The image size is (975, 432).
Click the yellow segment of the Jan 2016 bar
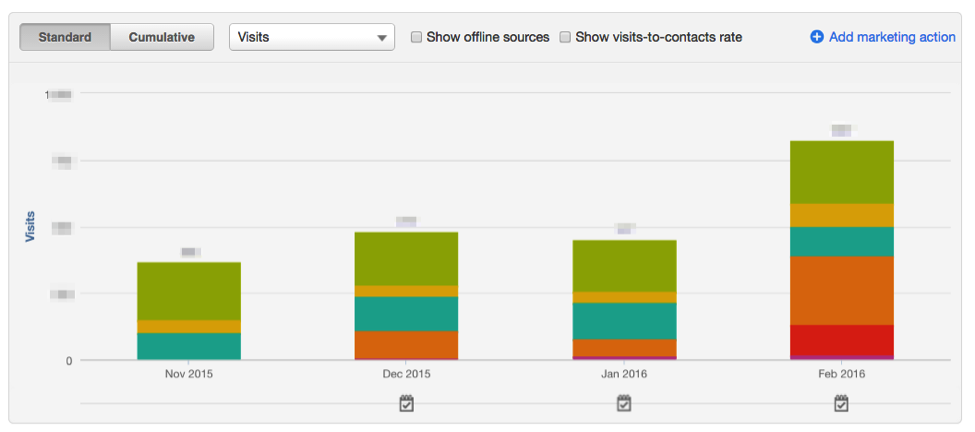coord(624,297)
